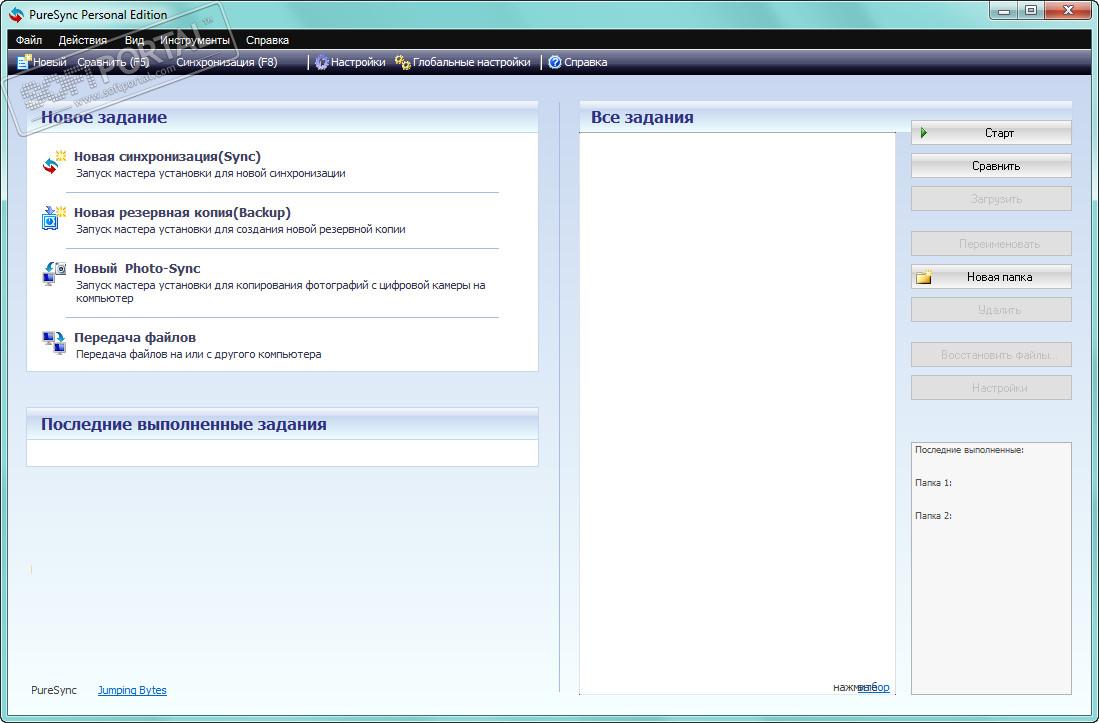Maximize the PureSync window
This screenshot has height=723, width=1099.
click(1031, 10)
